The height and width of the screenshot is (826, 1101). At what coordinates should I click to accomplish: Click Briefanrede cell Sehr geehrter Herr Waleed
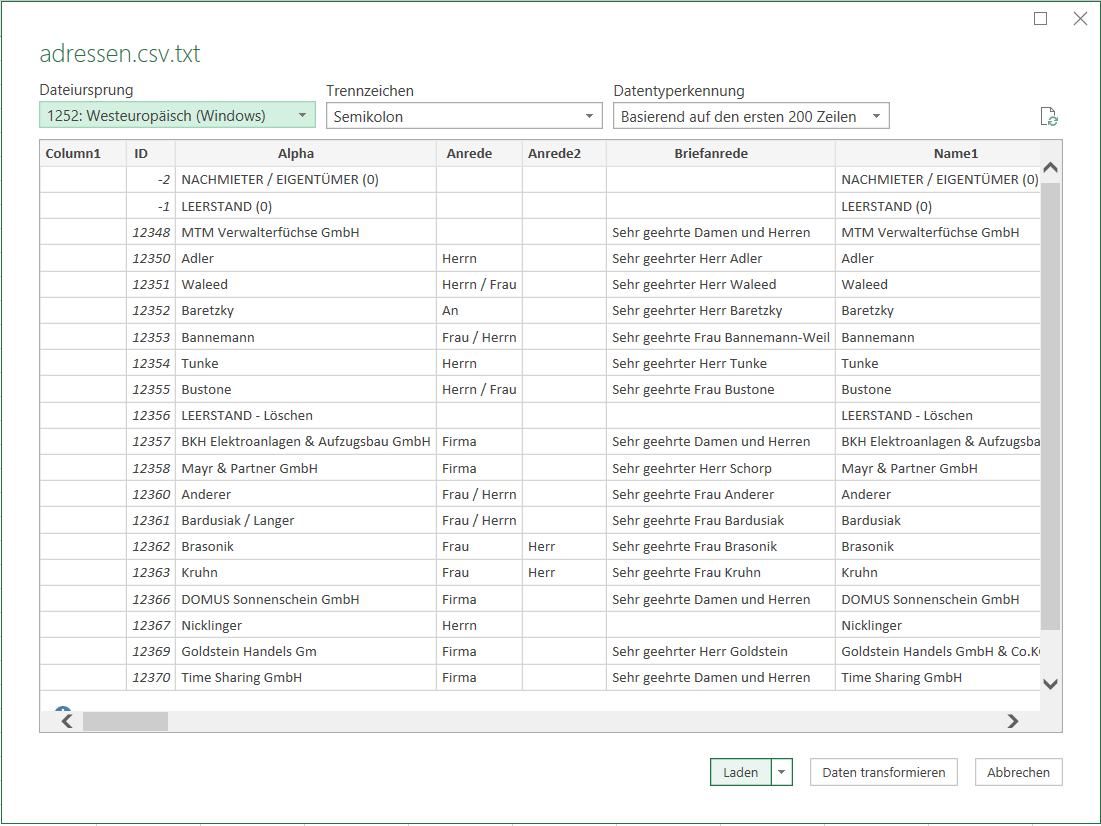[x=721, y=284]
